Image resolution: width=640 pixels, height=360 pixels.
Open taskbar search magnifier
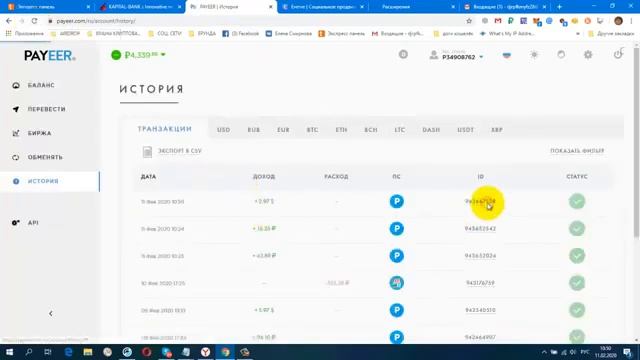pyautogui.click(x=29, y=352)
